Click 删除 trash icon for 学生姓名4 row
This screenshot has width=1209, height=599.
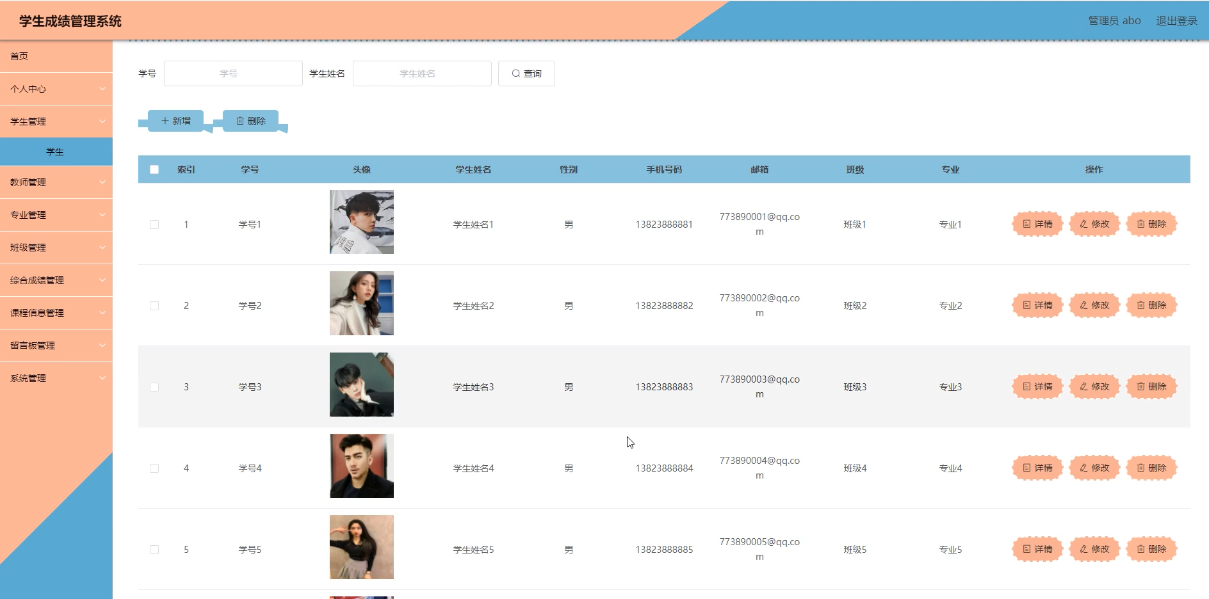point(1141,468)
